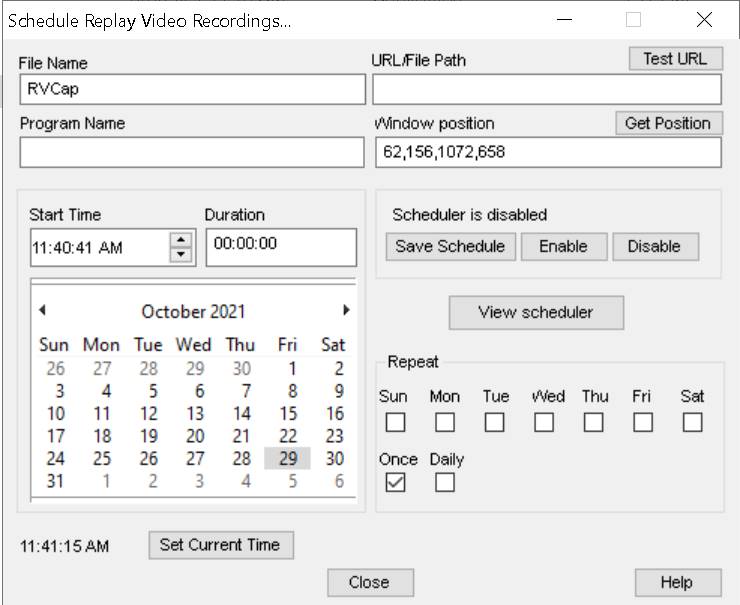This screenshot has height=605, width=740.
Task: Click the Get Position button
Action: [667, 123]
